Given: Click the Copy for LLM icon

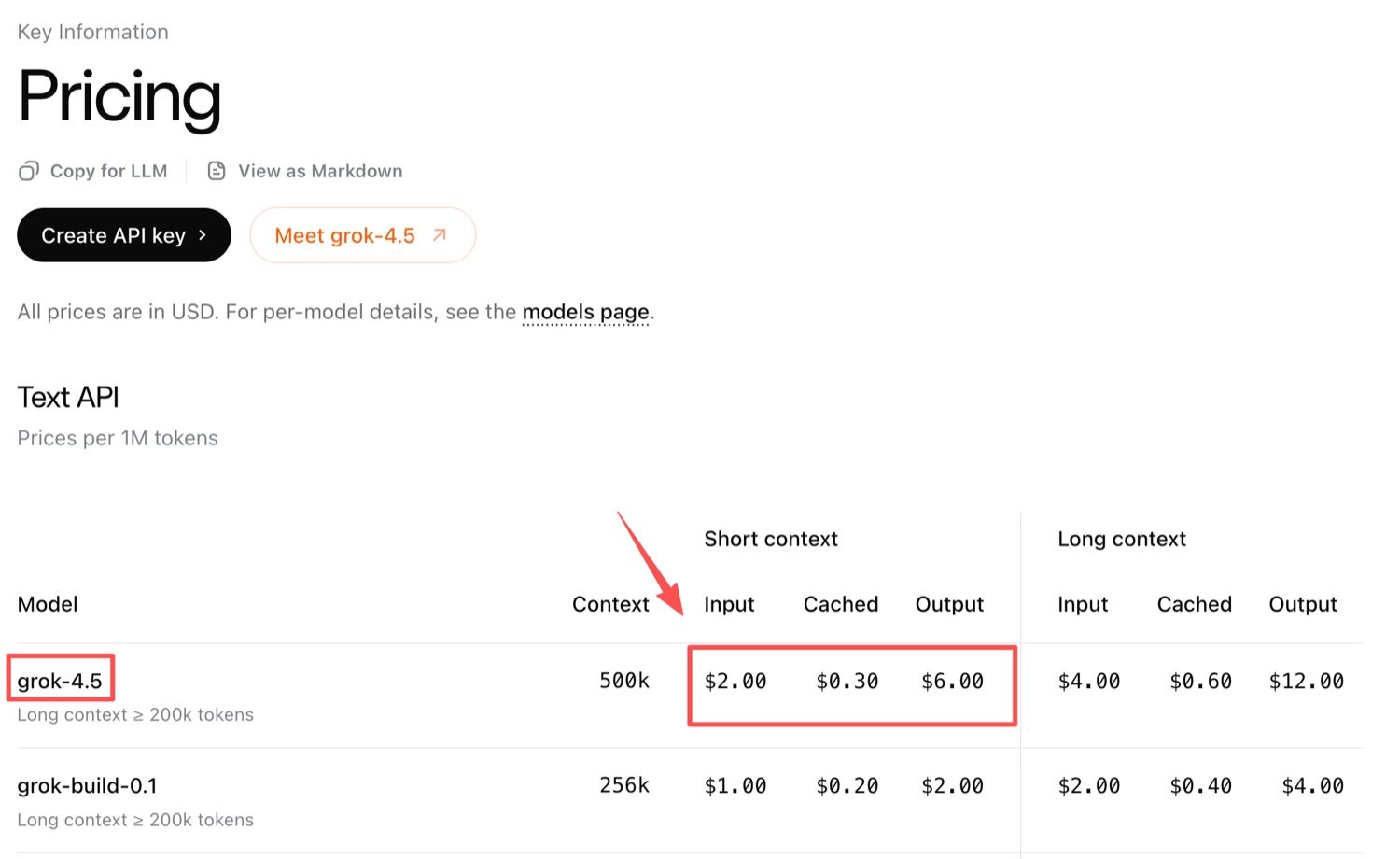Looking at the screenshot, I should 29,171.
